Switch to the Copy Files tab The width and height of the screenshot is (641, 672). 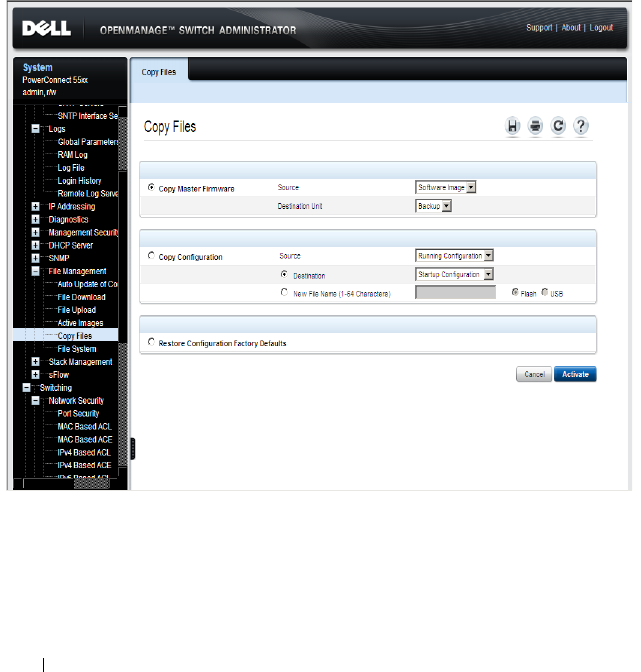159,72
